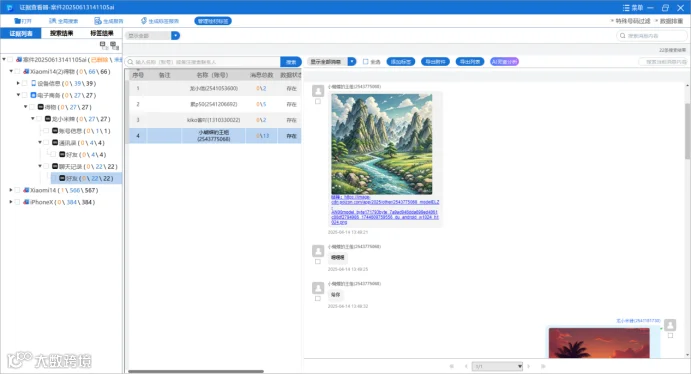Click the e-commerce node icon in the tree
692x375 pixels.
pyautogui.click(x=33, y=95)
